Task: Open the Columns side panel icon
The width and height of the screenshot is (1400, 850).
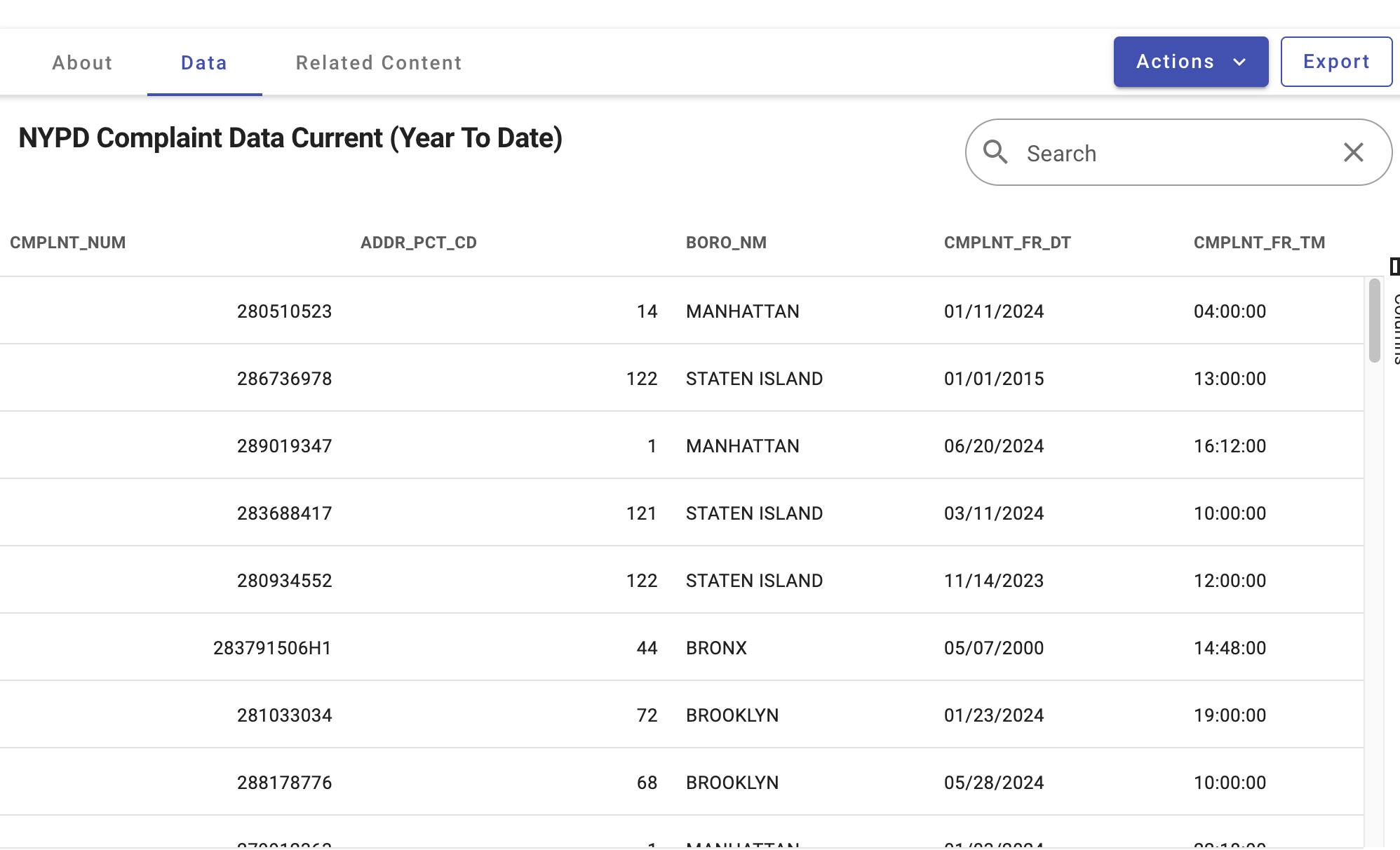Action: tap(1394, 267)
